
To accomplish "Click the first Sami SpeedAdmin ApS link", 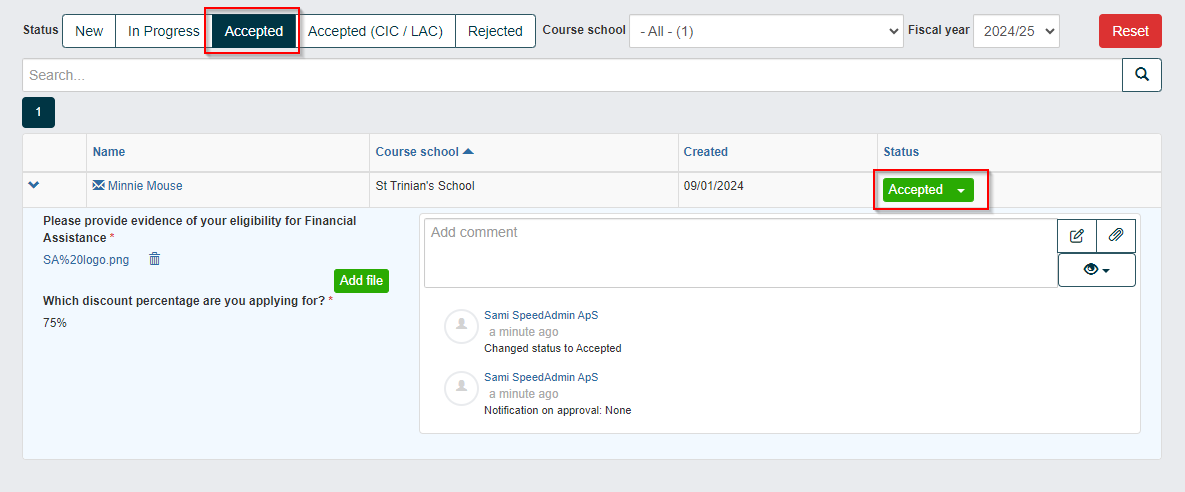I will (541, 315).
